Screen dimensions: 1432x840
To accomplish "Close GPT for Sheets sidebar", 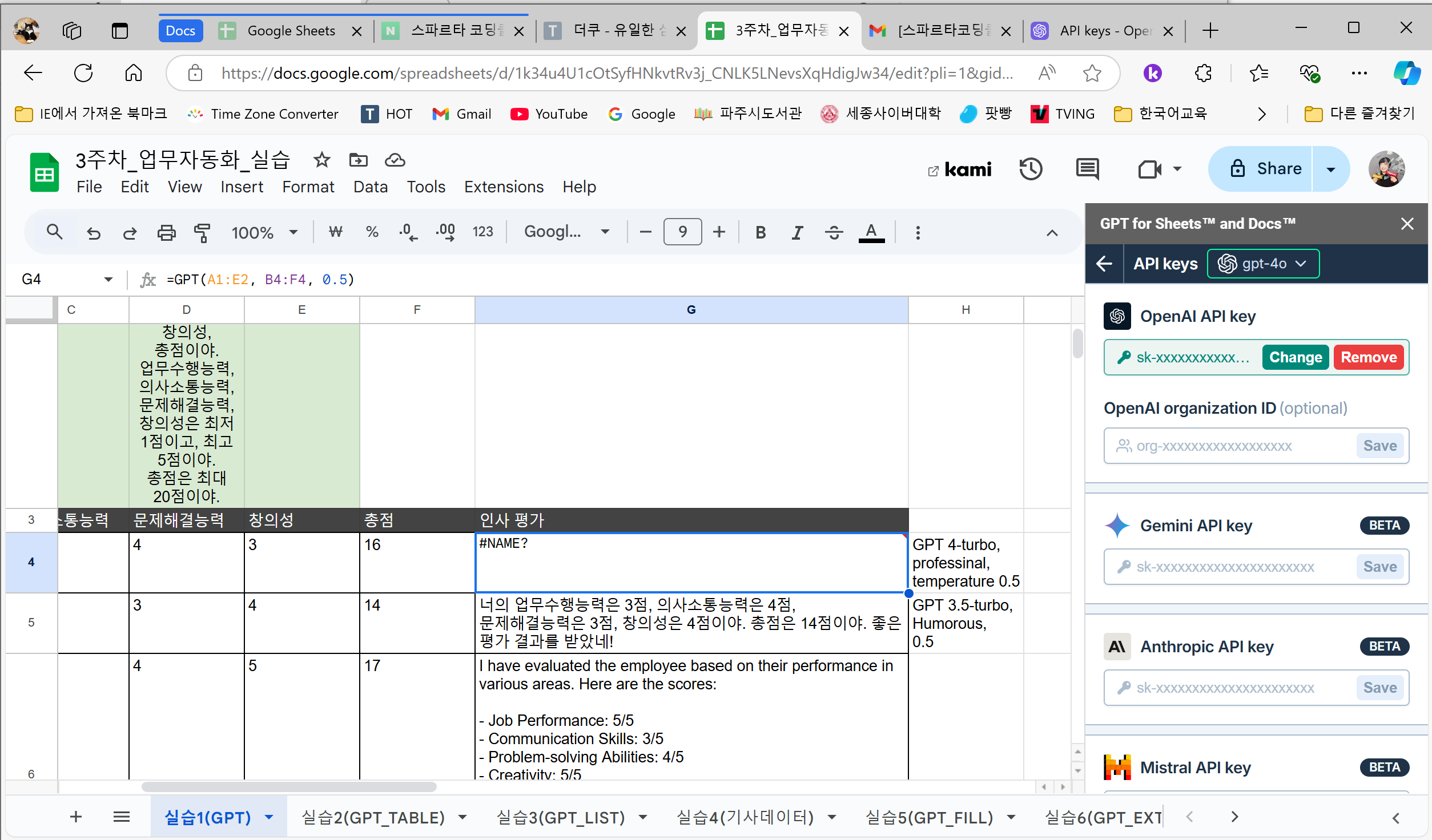I will (x=1407, y=224).
